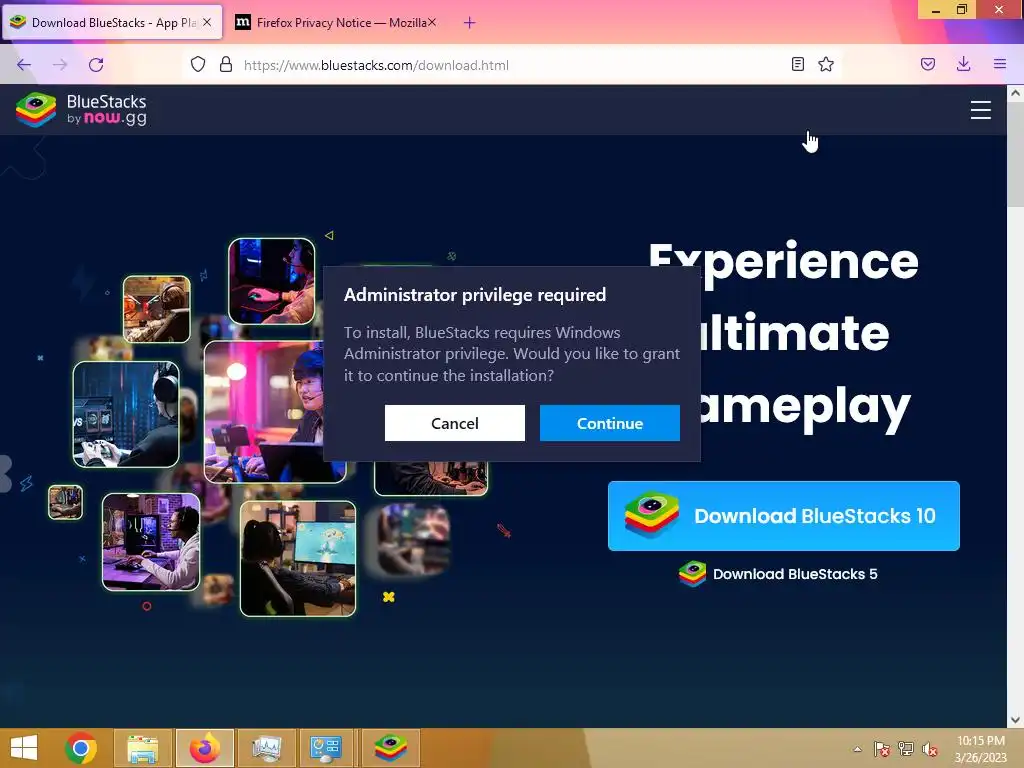
Task: Click the BlueStacks by now.gg logo
Action: [x=82, y=110]
